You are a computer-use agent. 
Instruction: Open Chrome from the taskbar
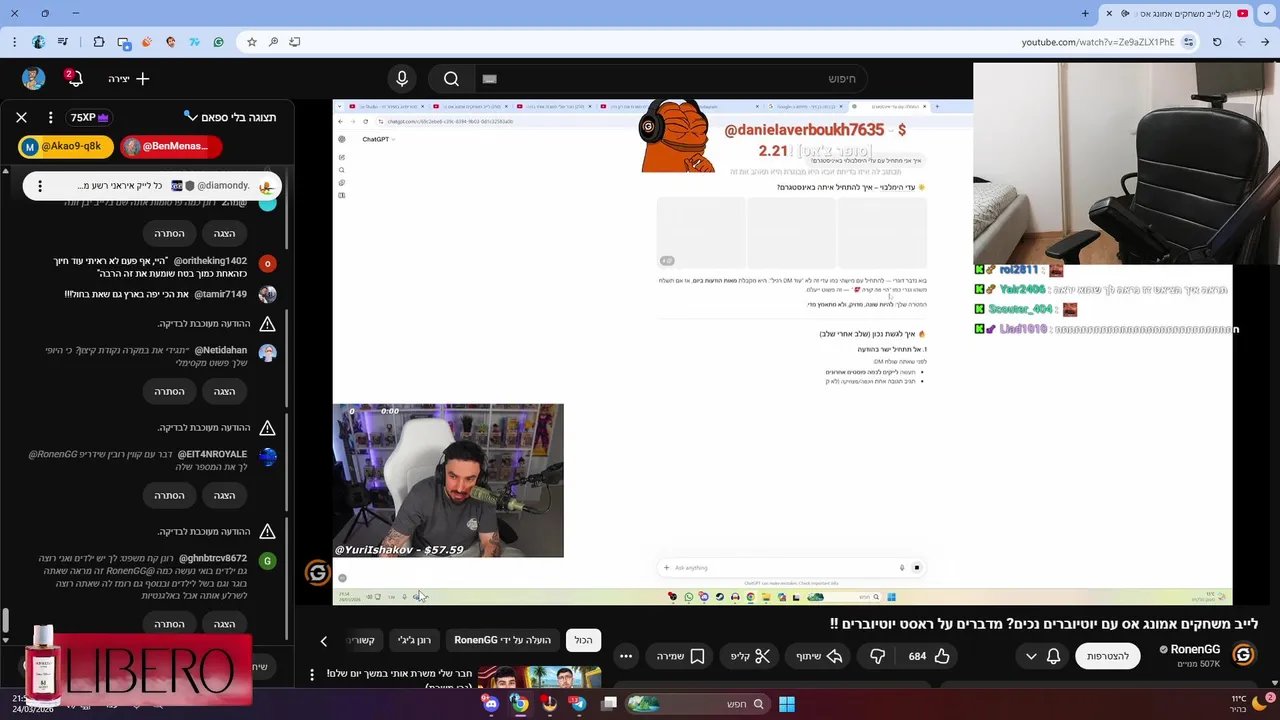point(519,704)
